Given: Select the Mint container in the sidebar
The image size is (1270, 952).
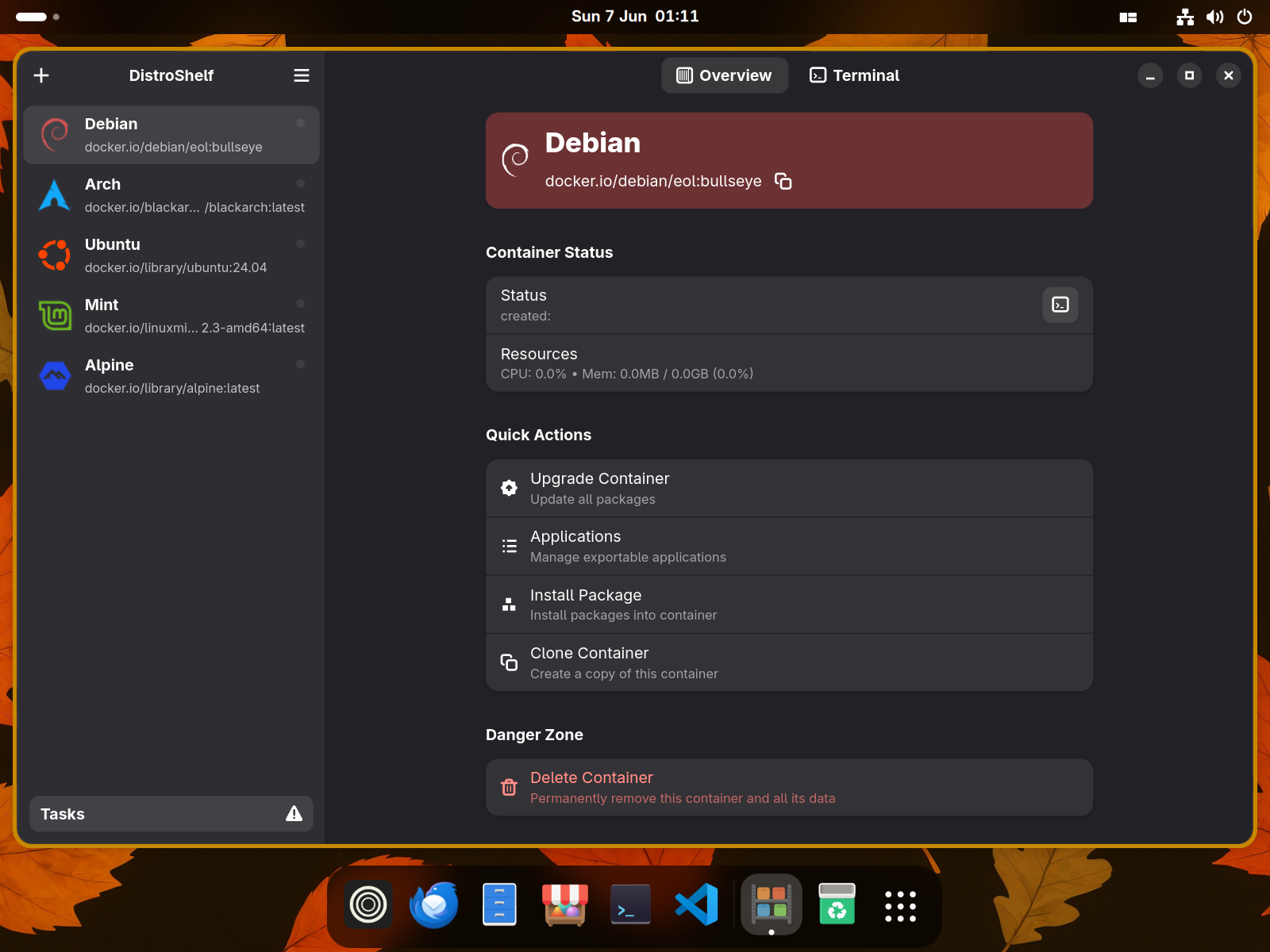Looking at the screenshot, I should [x=171, y=316].
